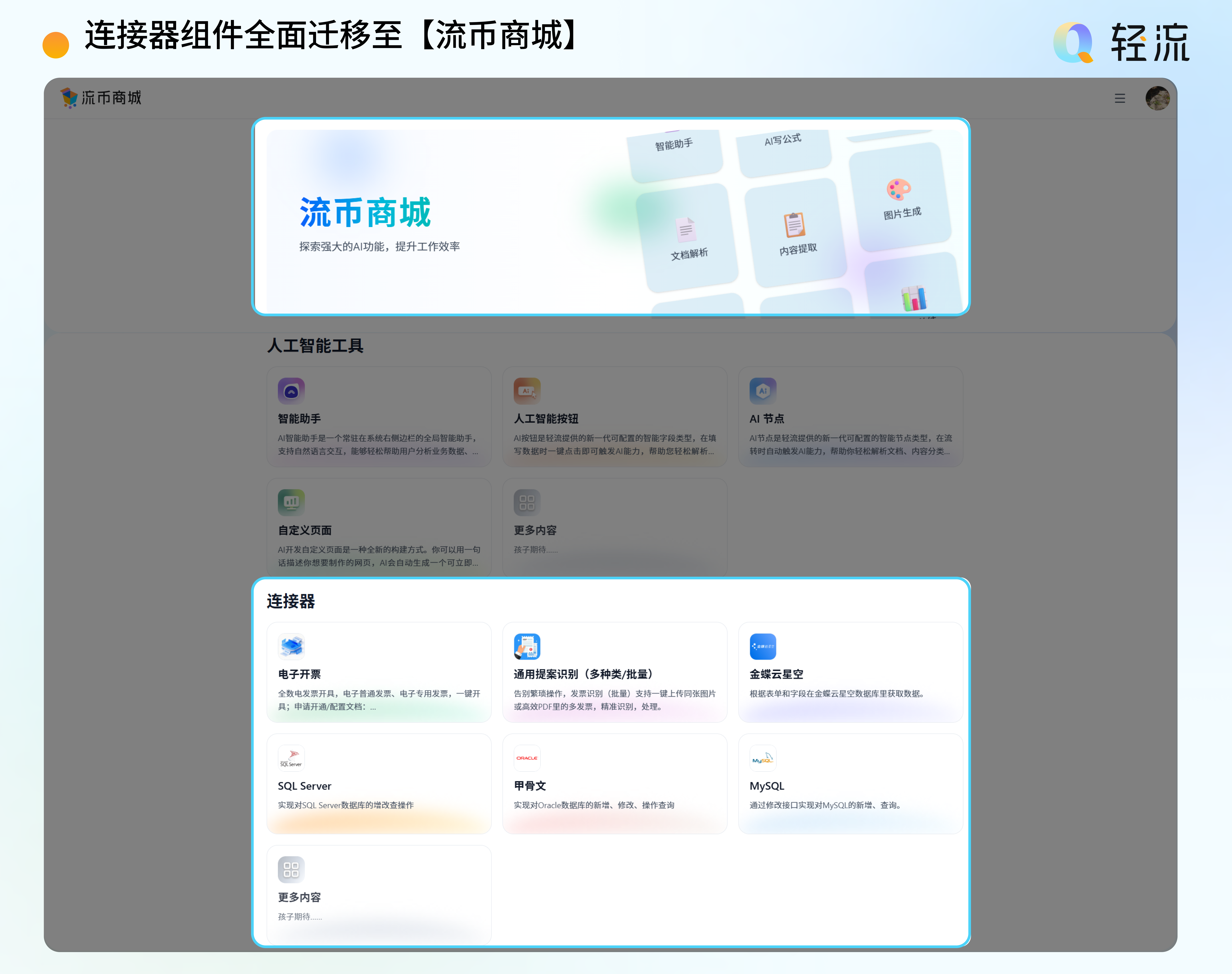Click 更多内容 title in connector section
The image size is (1232, 974).
(x=299, y=898)
